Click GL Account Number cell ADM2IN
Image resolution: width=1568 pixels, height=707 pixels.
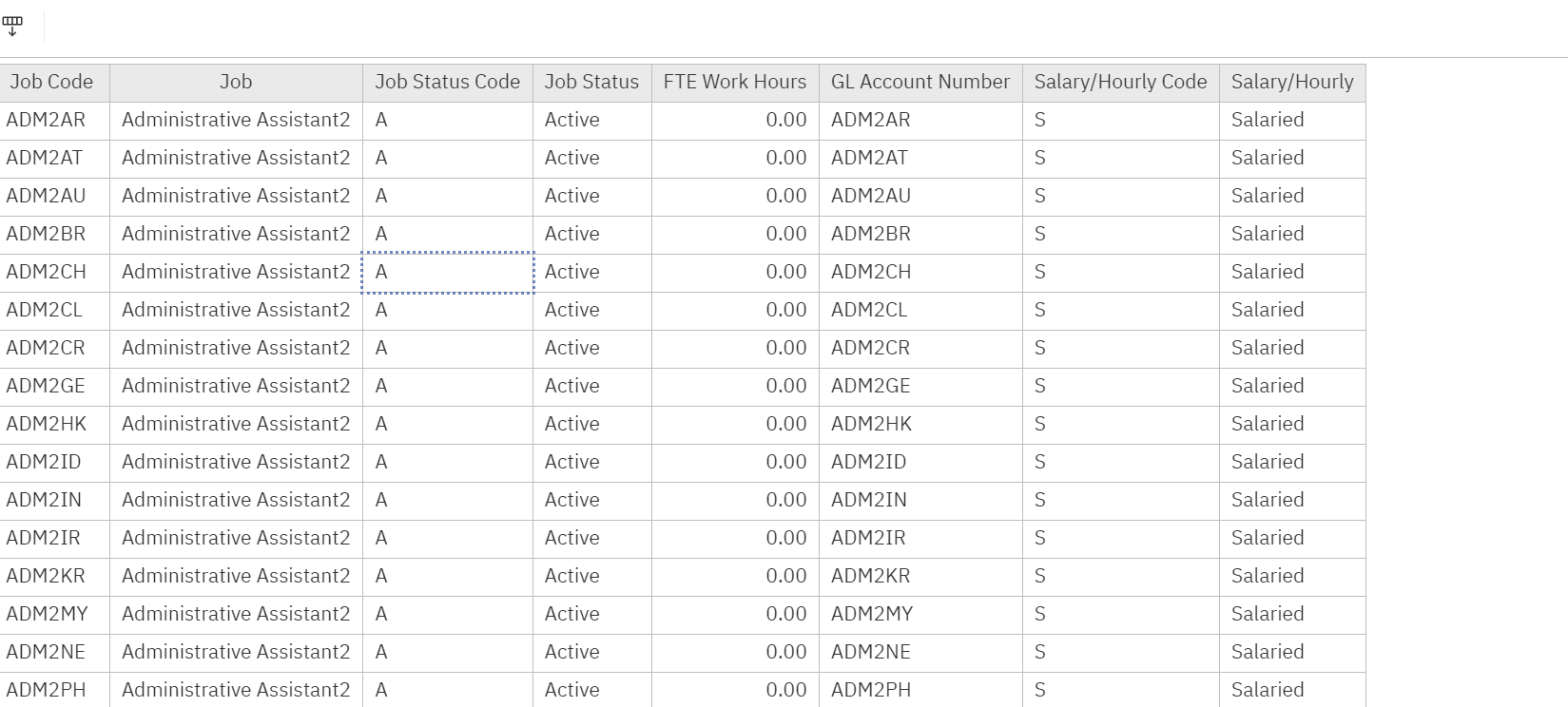(x=920, y=501)
